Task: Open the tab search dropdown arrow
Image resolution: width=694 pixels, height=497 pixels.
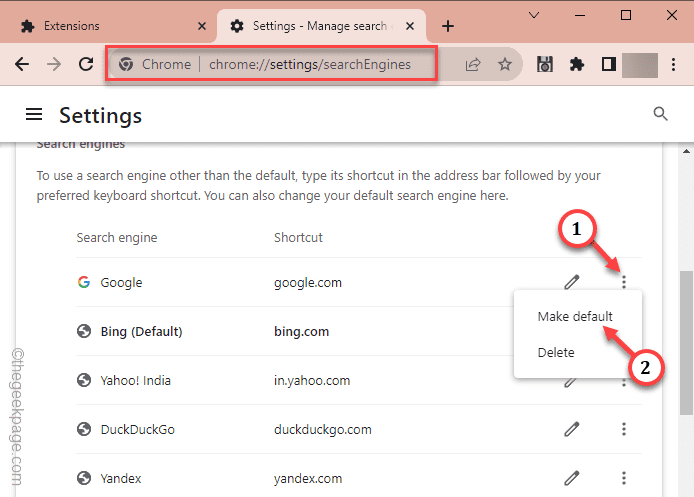Action: click(x=534, y=15)
